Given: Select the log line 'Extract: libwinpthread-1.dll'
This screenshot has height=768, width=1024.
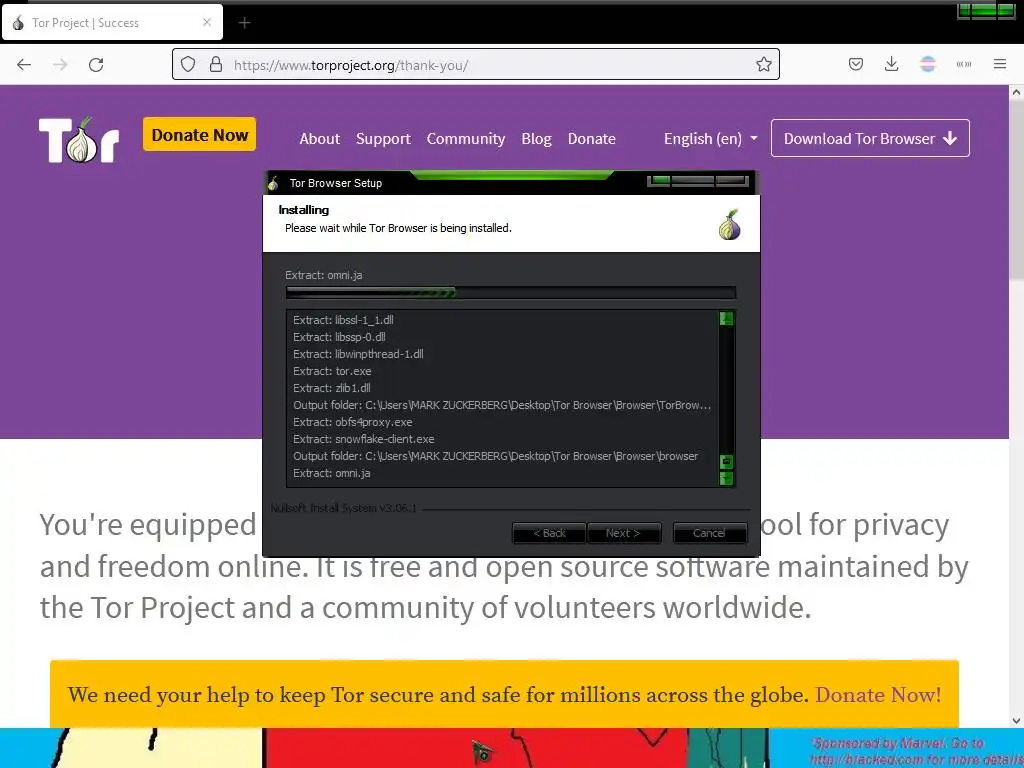Looking at the screenshot, I should click(x=359, y=354).
